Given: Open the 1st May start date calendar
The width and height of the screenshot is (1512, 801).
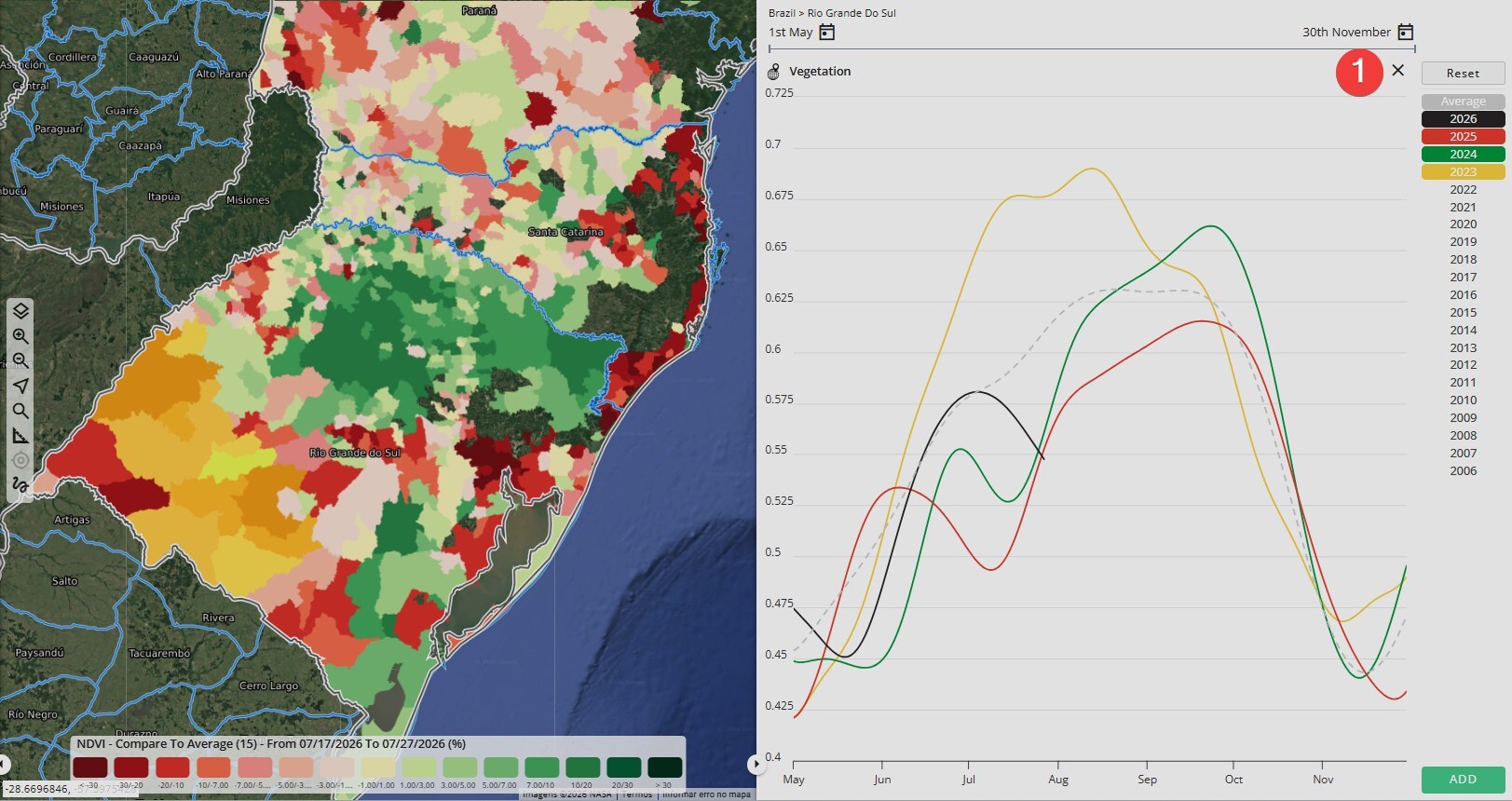Looking at the screenshot, I should [x=826, y=33].
